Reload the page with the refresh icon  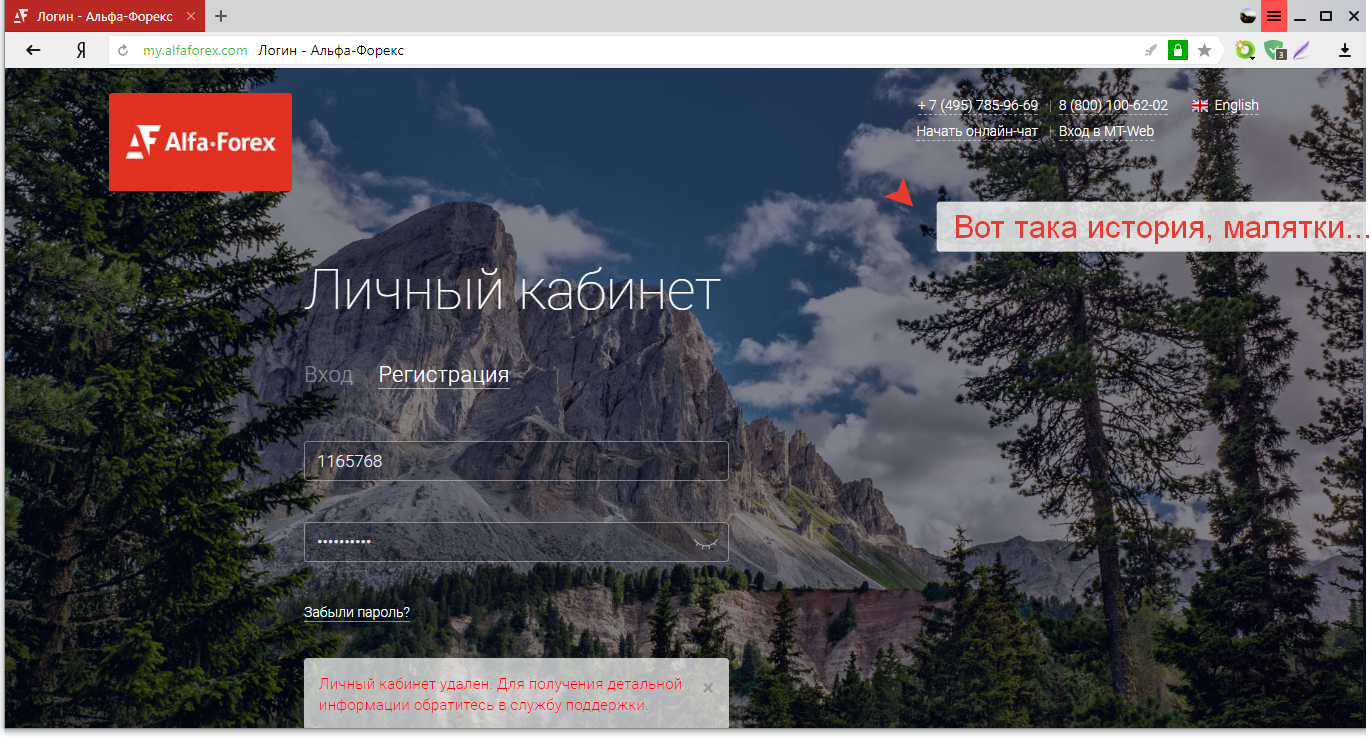[x=123, y=50]
